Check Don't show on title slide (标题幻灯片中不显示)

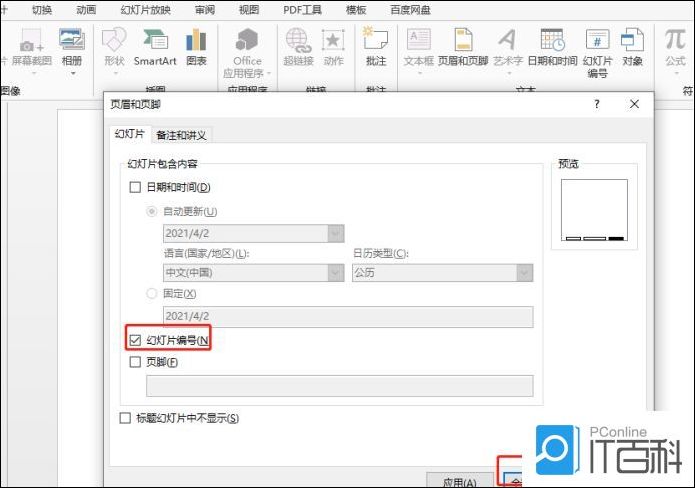tap(125, 418)
